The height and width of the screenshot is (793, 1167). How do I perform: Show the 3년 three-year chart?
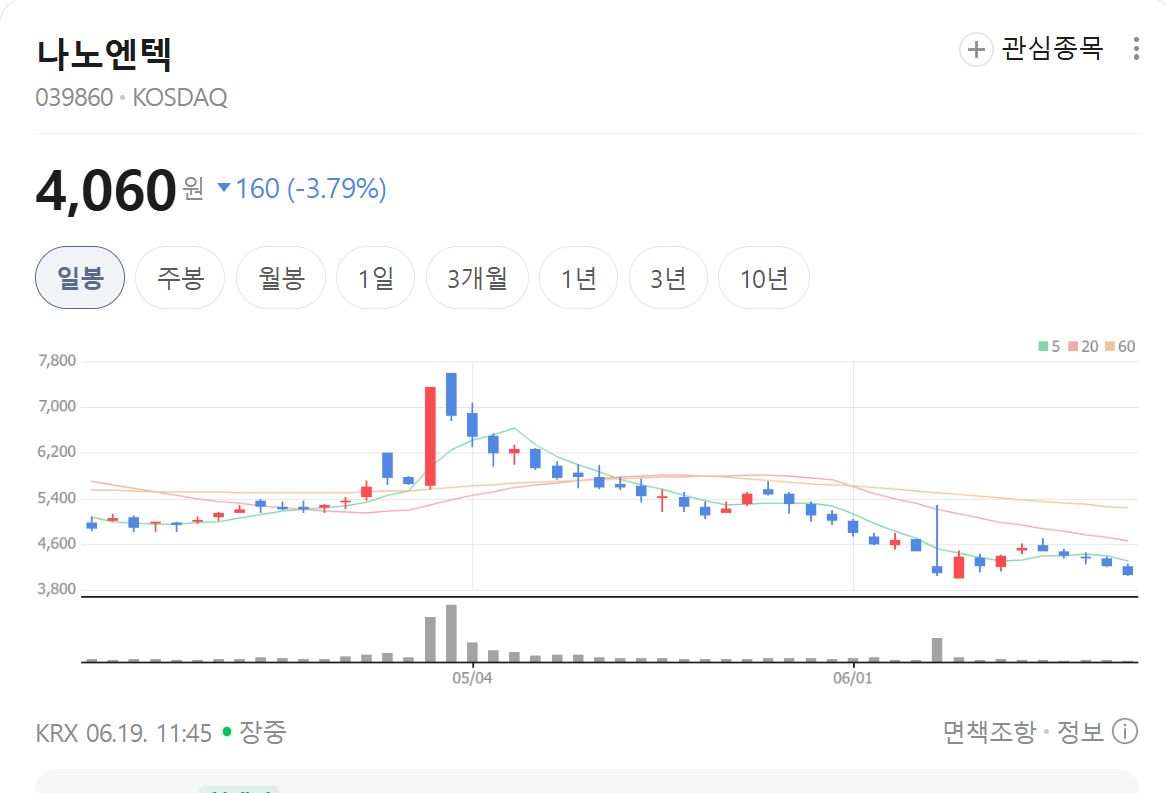pos(668,278)
